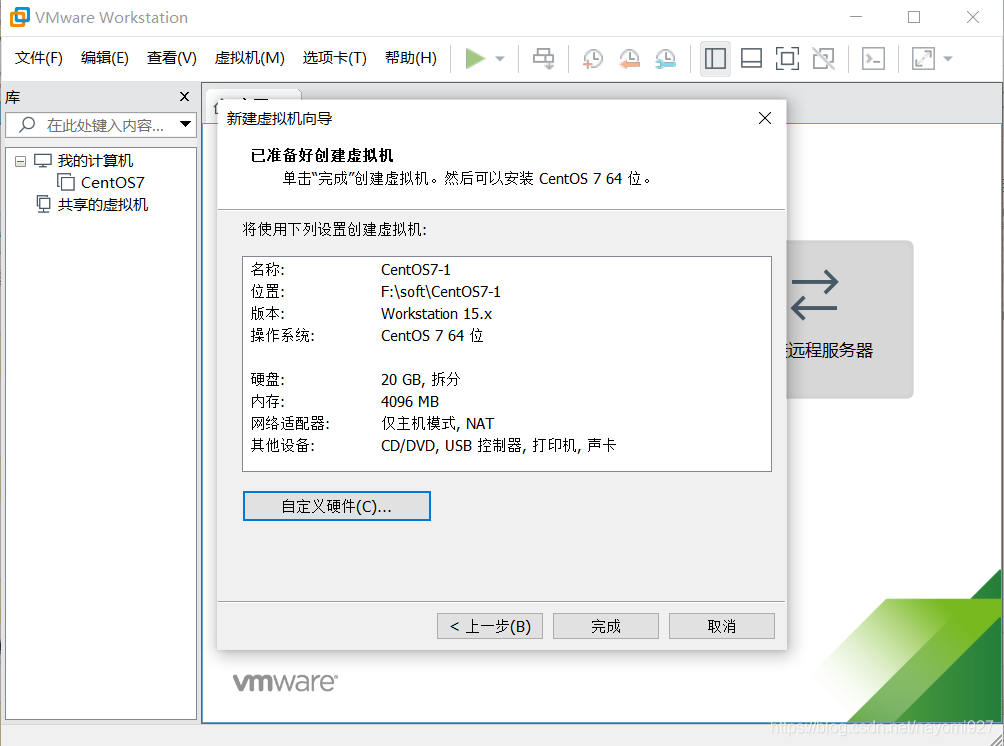Open the 选项卡(T) menu
Viewport: 1004px width, 746px height.
coord(334,58)
